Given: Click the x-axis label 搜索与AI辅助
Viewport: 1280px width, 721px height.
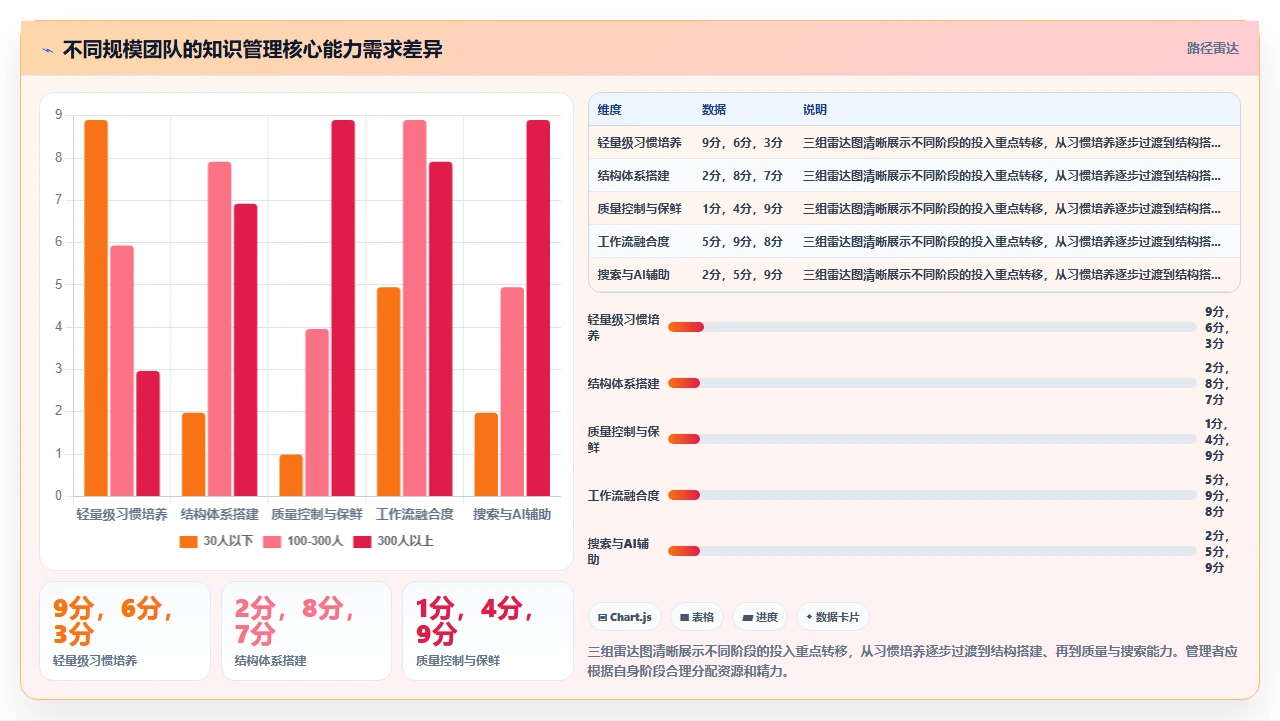Looking at the screenshot, I should [x=512, y=514].
